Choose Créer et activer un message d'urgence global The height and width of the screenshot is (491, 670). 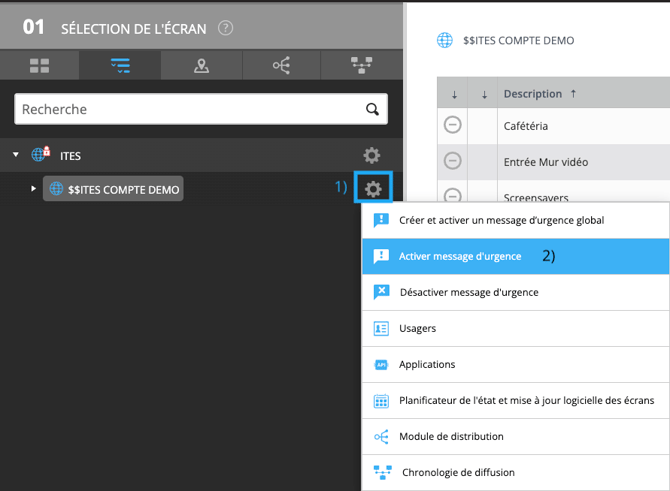pos(500,220)
